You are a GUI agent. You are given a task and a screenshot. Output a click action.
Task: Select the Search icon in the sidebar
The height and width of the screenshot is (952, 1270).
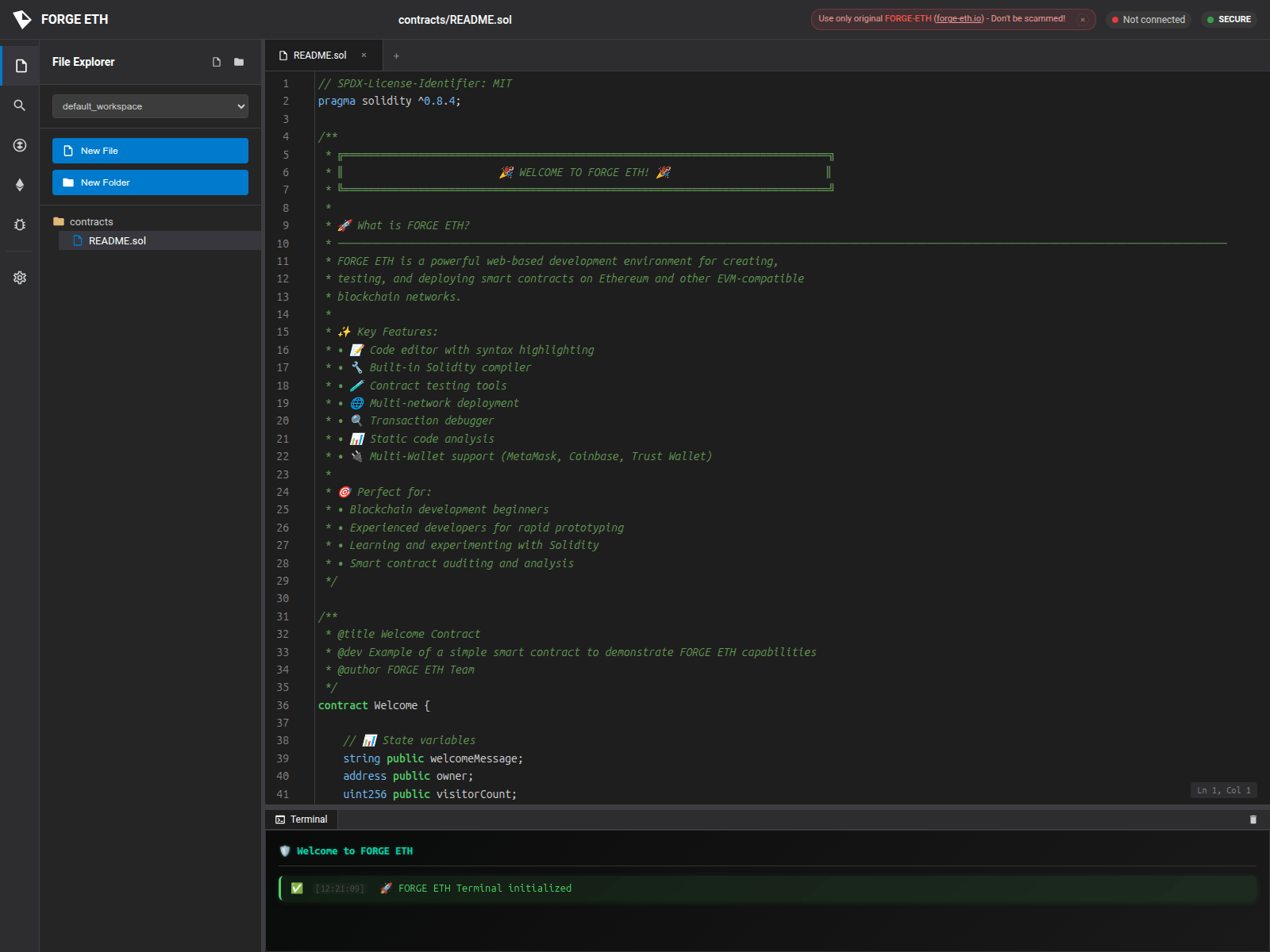coord(19,105)
